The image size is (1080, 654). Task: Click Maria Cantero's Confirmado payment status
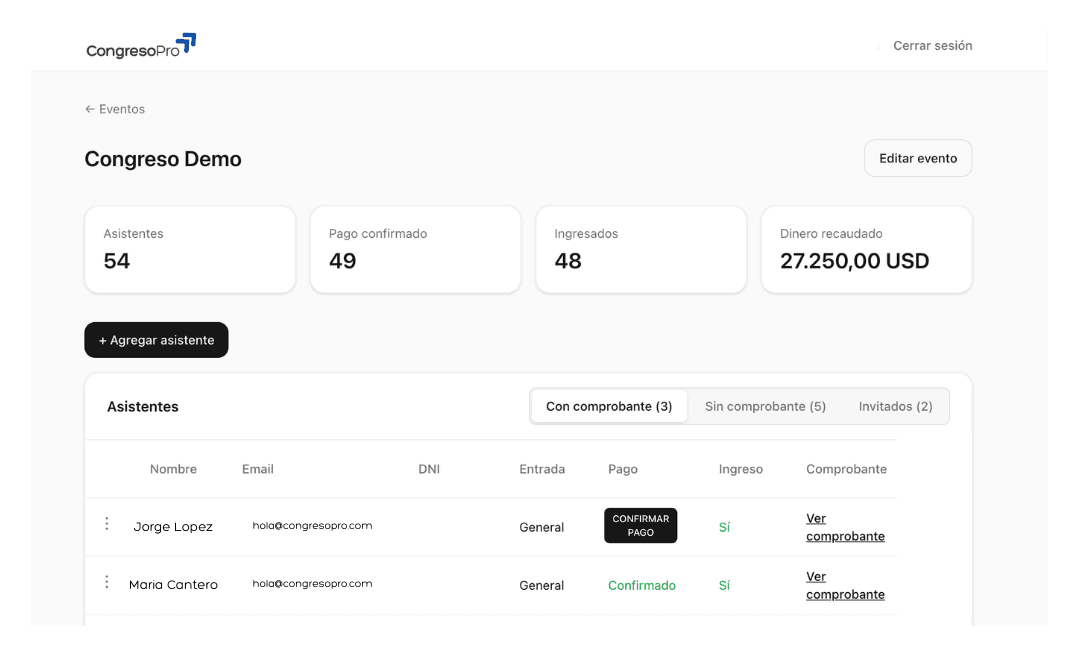point(641,586)
